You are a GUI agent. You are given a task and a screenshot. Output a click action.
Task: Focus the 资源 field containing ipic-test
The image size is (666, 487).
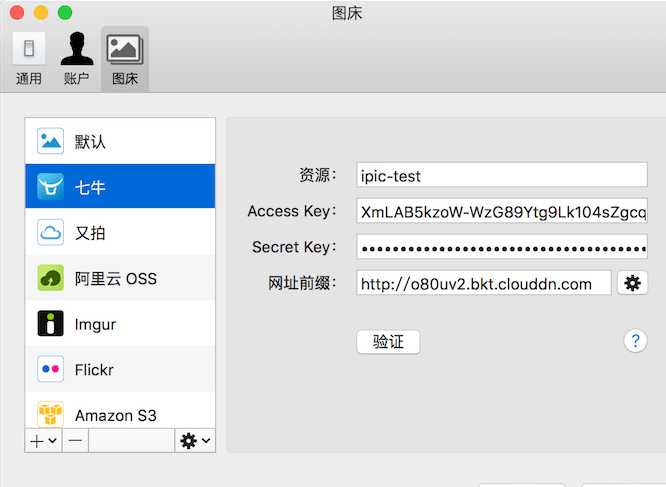point(502,175)
